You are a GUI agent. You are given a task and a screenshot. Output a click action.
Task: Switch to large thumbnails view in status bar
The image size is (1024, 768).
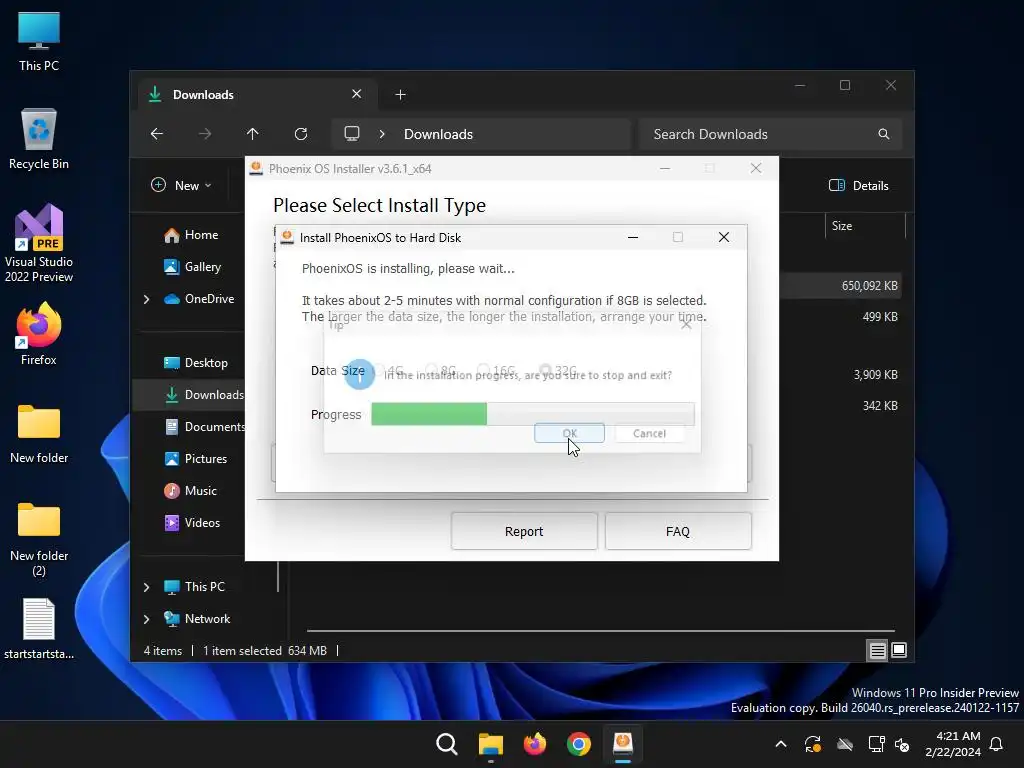pyautogui.click(x=899, y=650)
